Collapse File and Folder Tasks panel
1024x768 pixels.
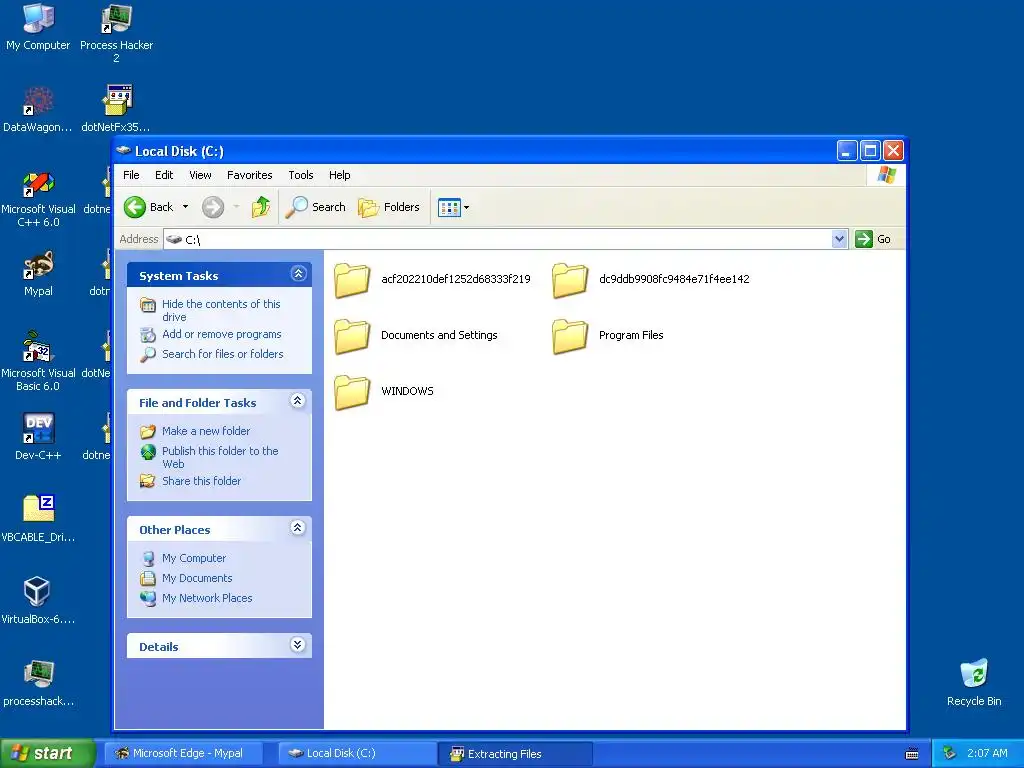click(298, 401)
